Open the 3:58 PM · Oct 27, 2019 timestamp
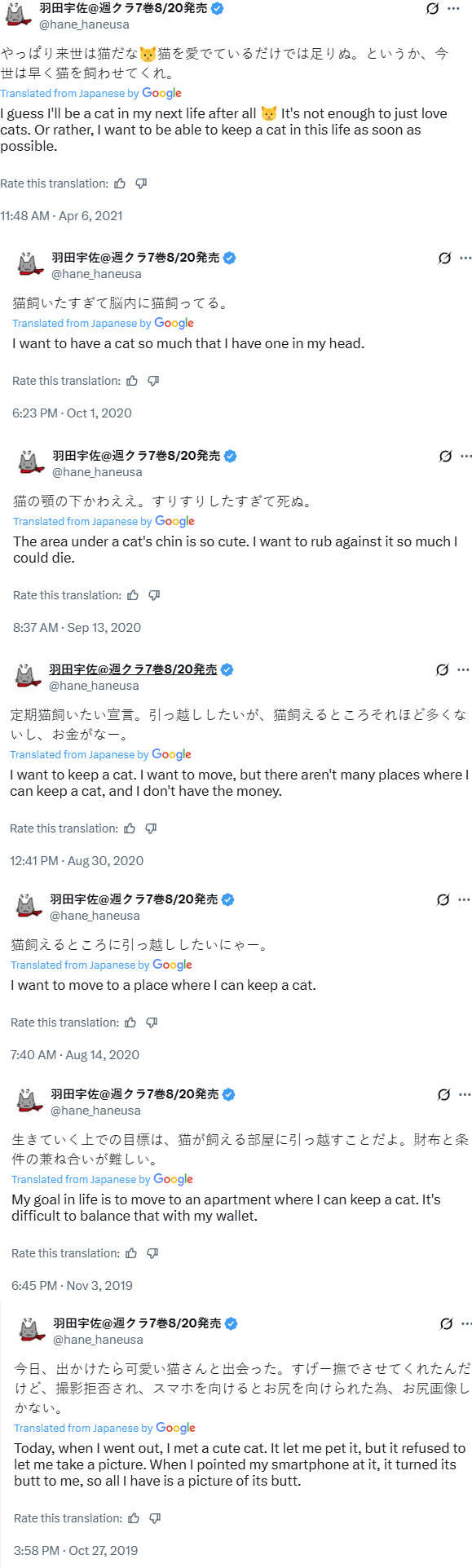 click(x=76, y=1550)
